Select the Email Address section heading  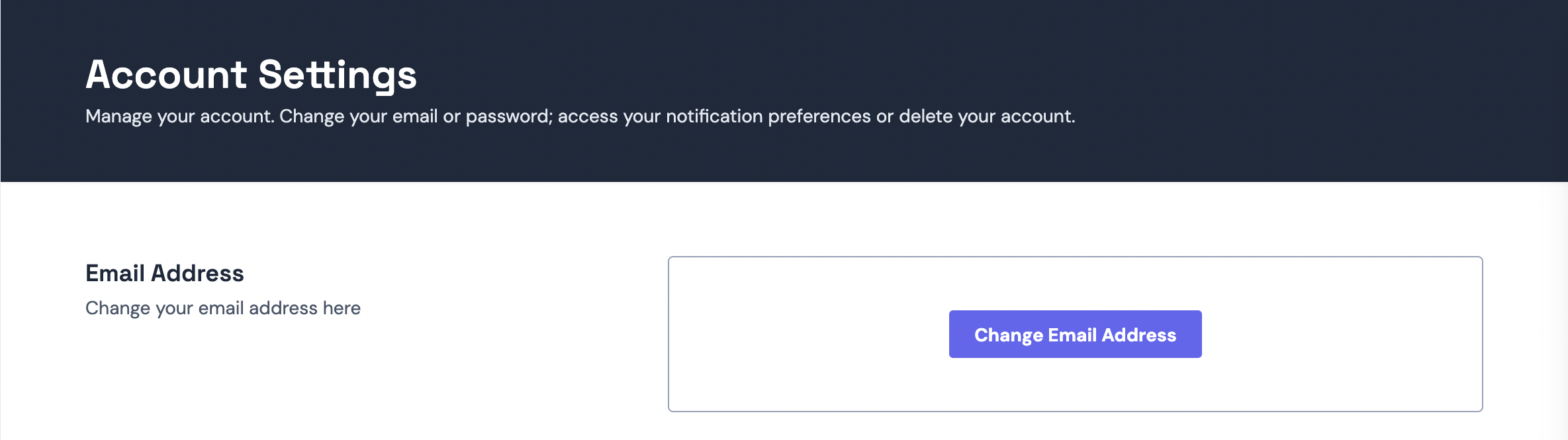[x=164, y=273]
